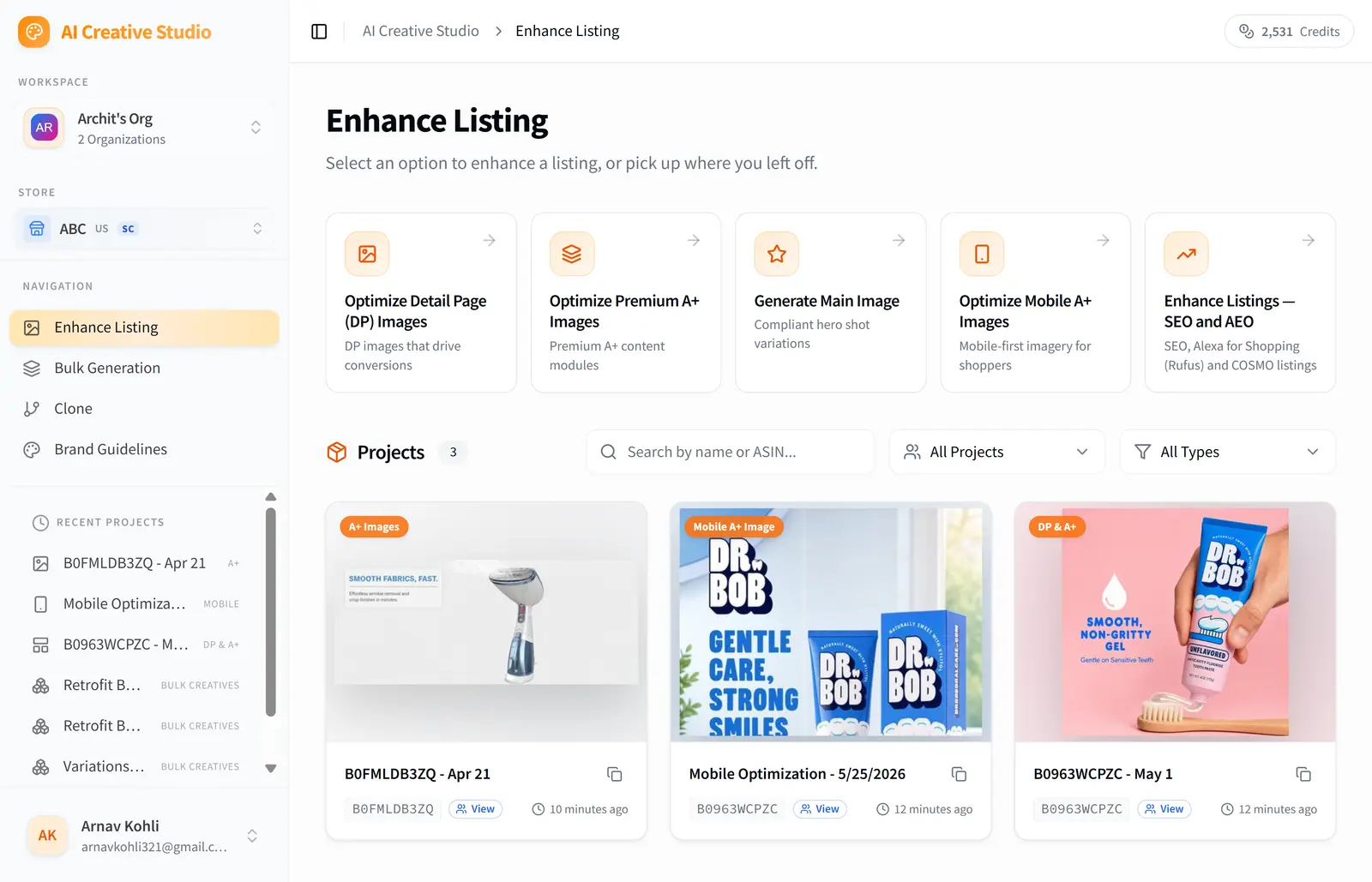Viewport: 1372px width, 882px height.
Task: Click the Projects box icon
Action: click(x=337, y=452)
